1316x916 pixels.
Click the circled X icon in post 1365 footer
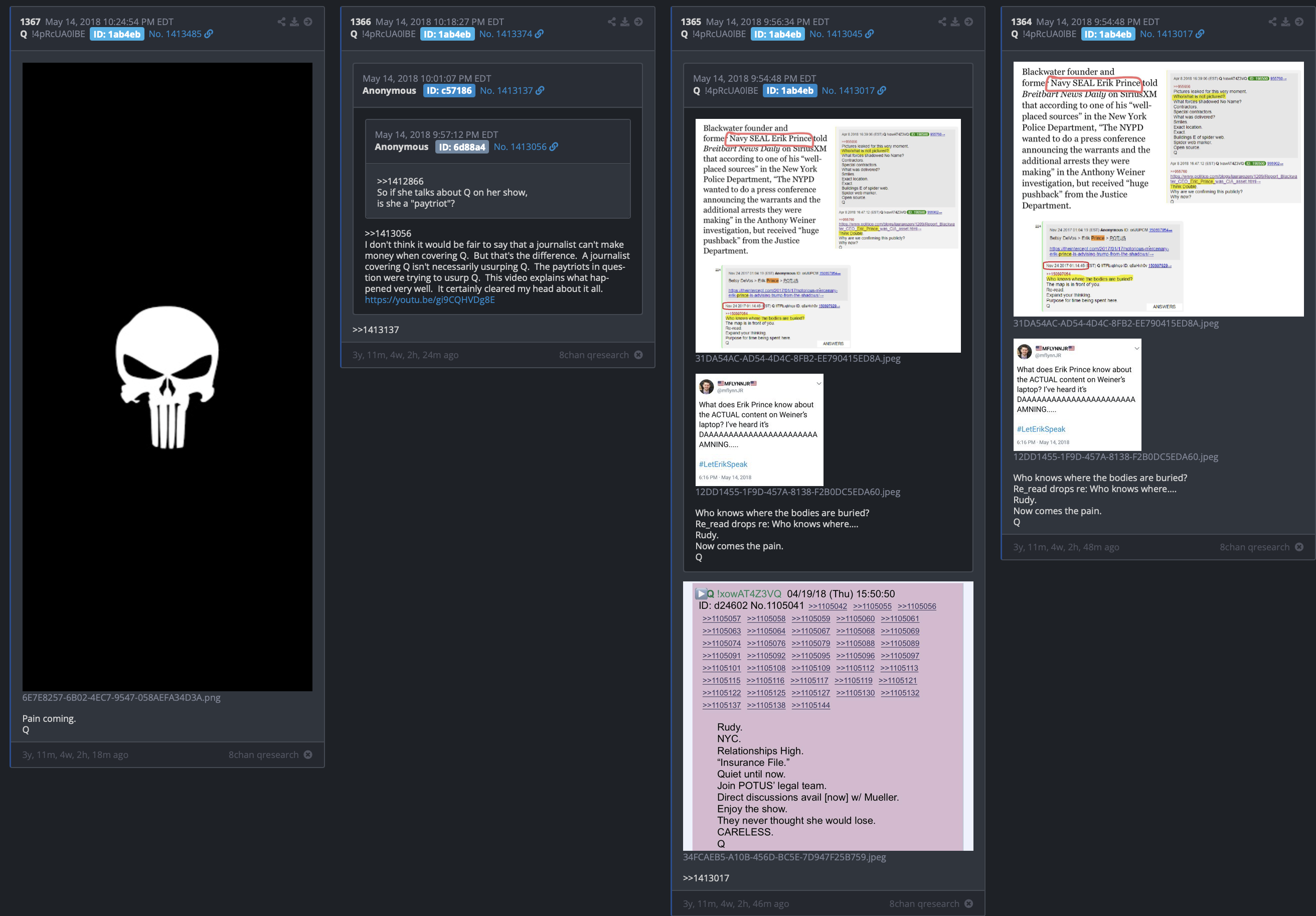[x=968, y=903]
